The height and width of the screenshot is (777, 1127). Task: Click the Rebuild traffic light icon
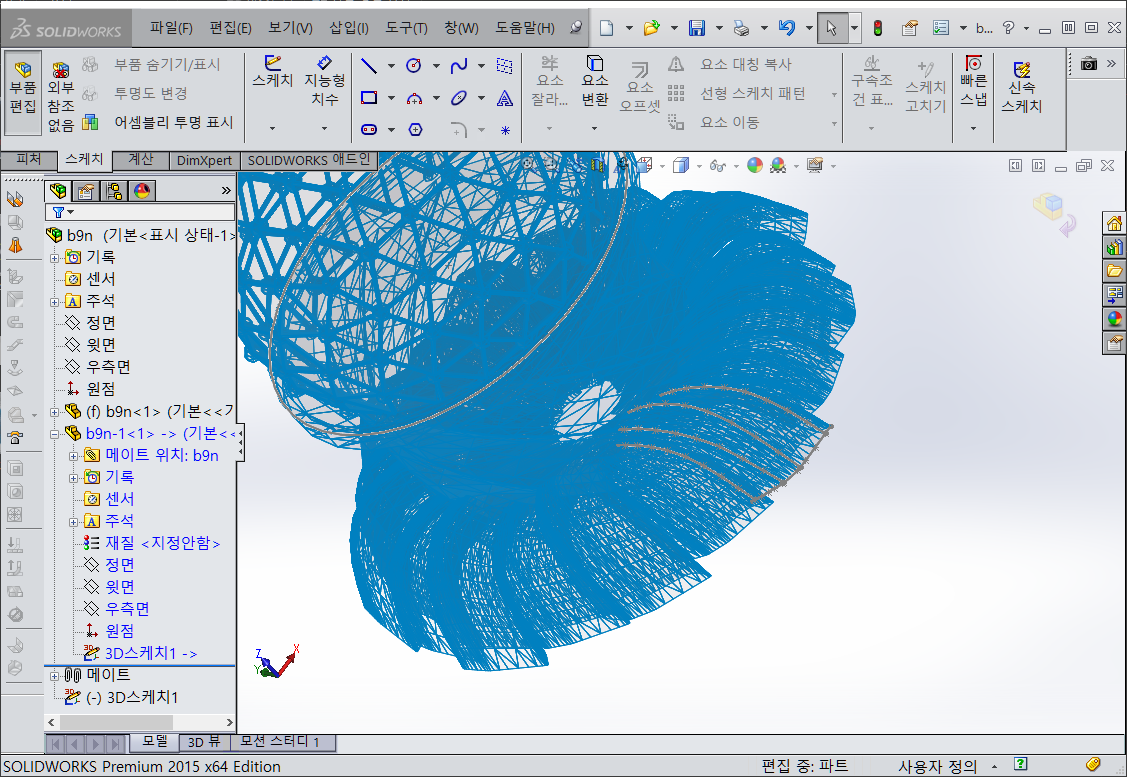(x=878, y=28)
